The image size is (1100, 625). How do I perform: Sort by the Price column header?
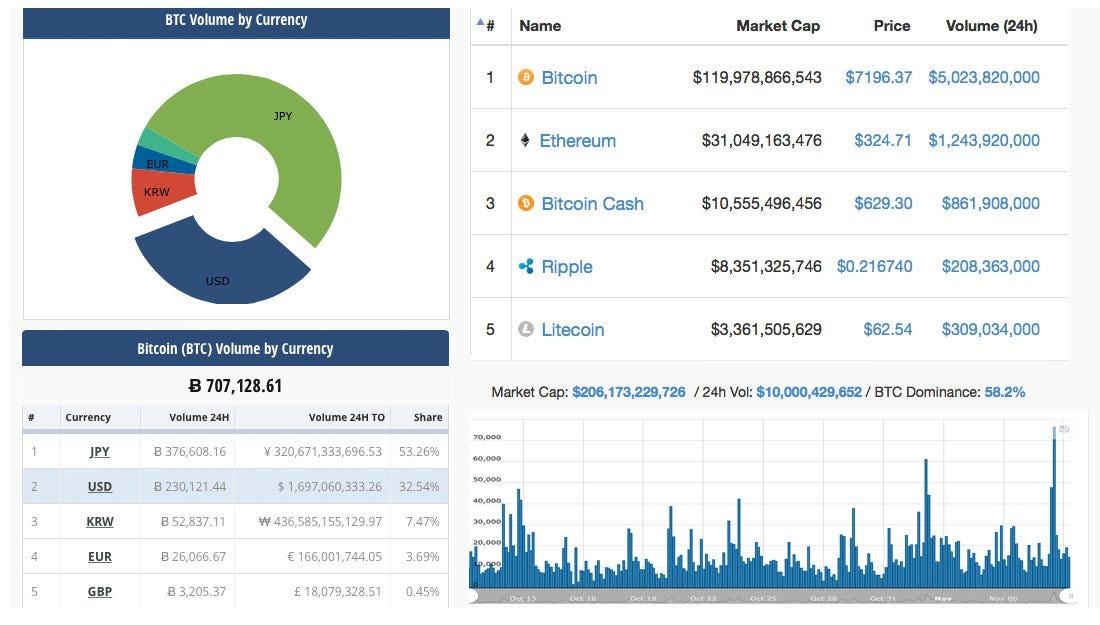[x=892, y=26]
